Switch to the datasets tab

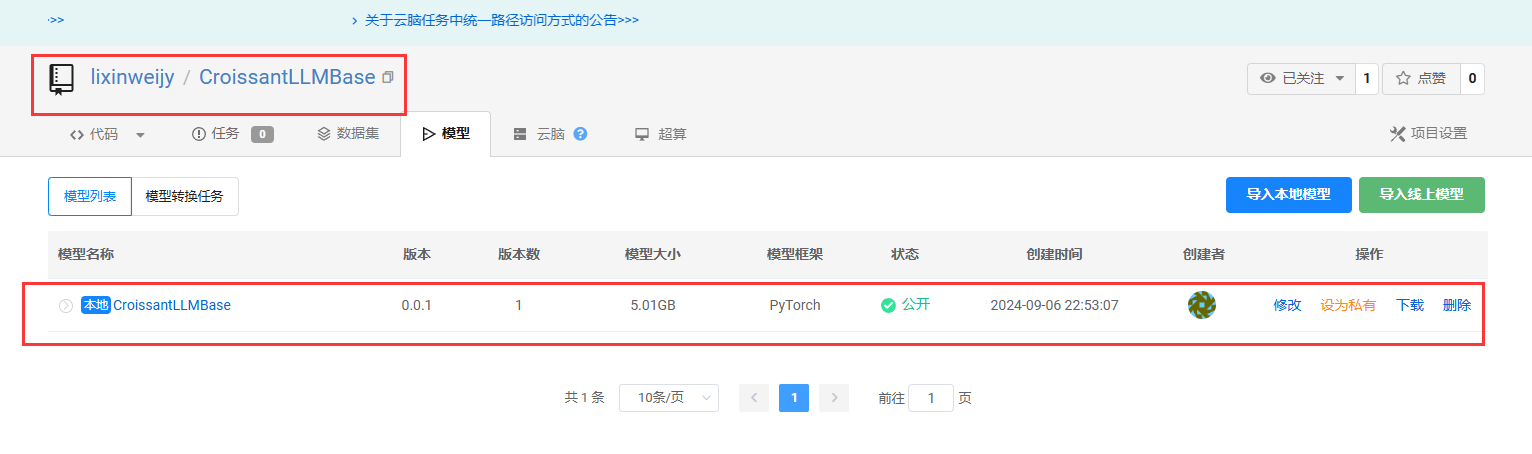[348, 134]
